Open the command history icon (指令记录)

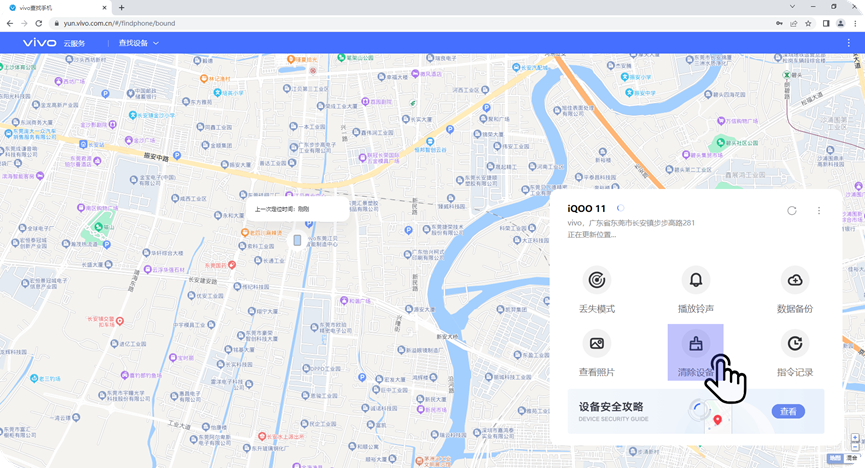[x=795, y=343]
